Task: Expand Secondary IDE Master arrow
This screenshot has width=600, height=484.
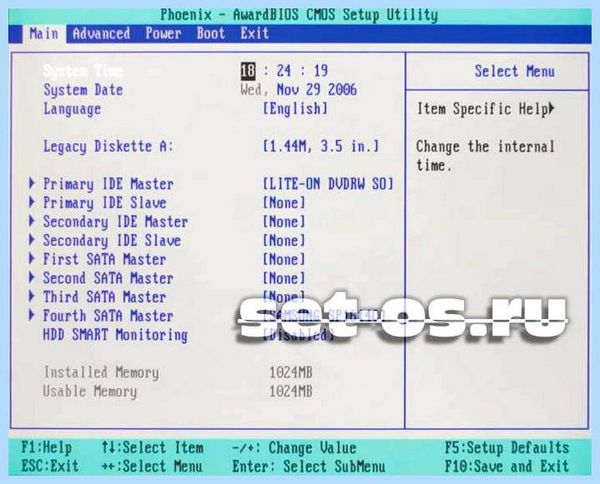Action: click(x=32, y=221)
